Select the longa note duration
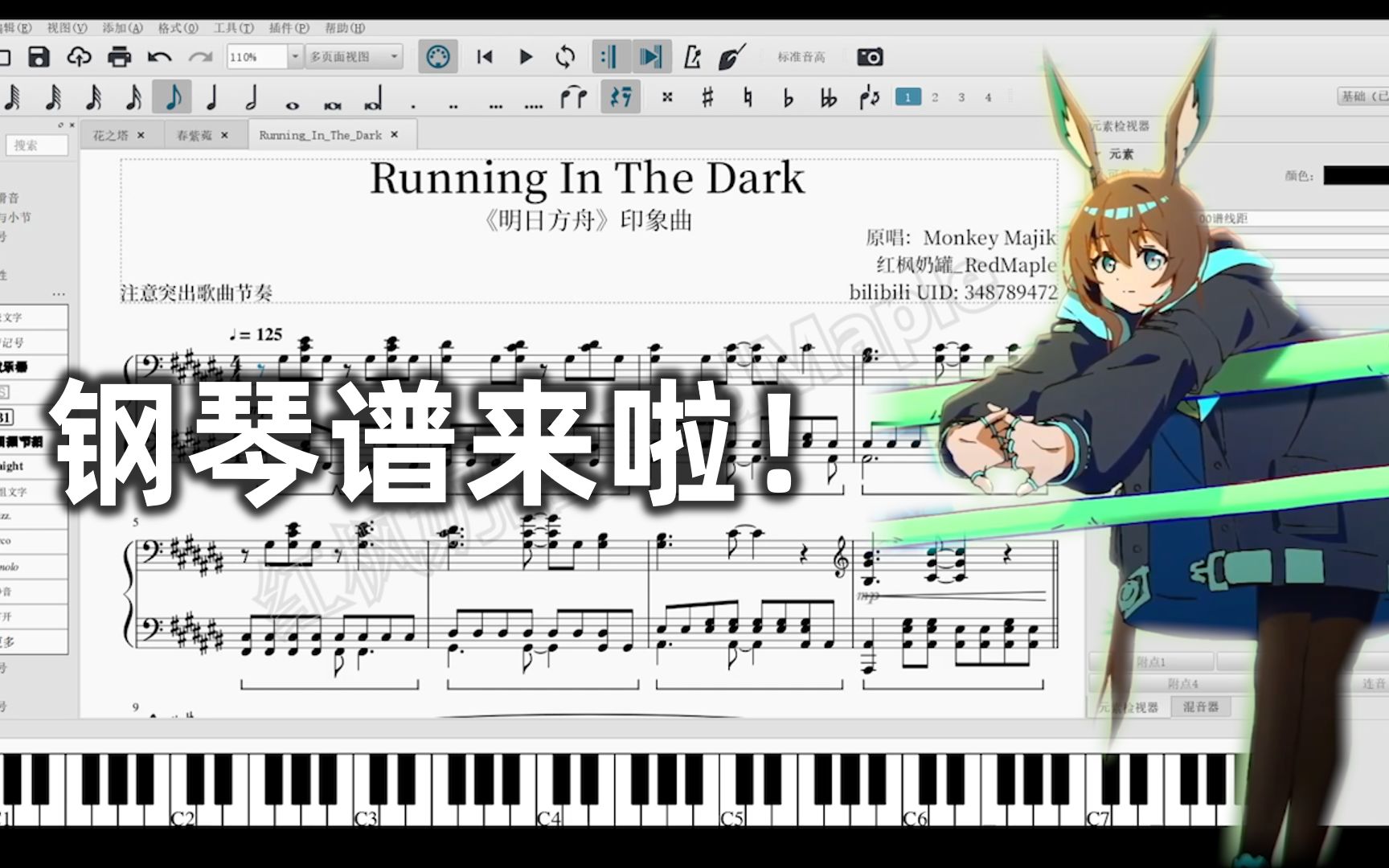The width and height of the screenshot is (1389, 868). (x=373, y=100)
